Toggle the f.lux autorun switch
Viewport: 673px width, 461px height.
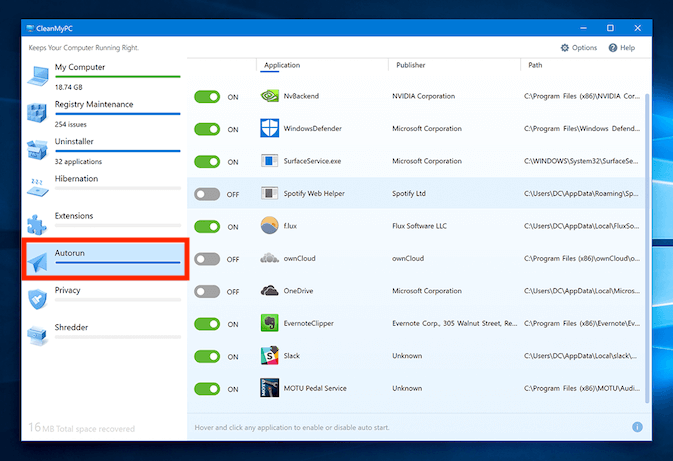click(207, 227)
